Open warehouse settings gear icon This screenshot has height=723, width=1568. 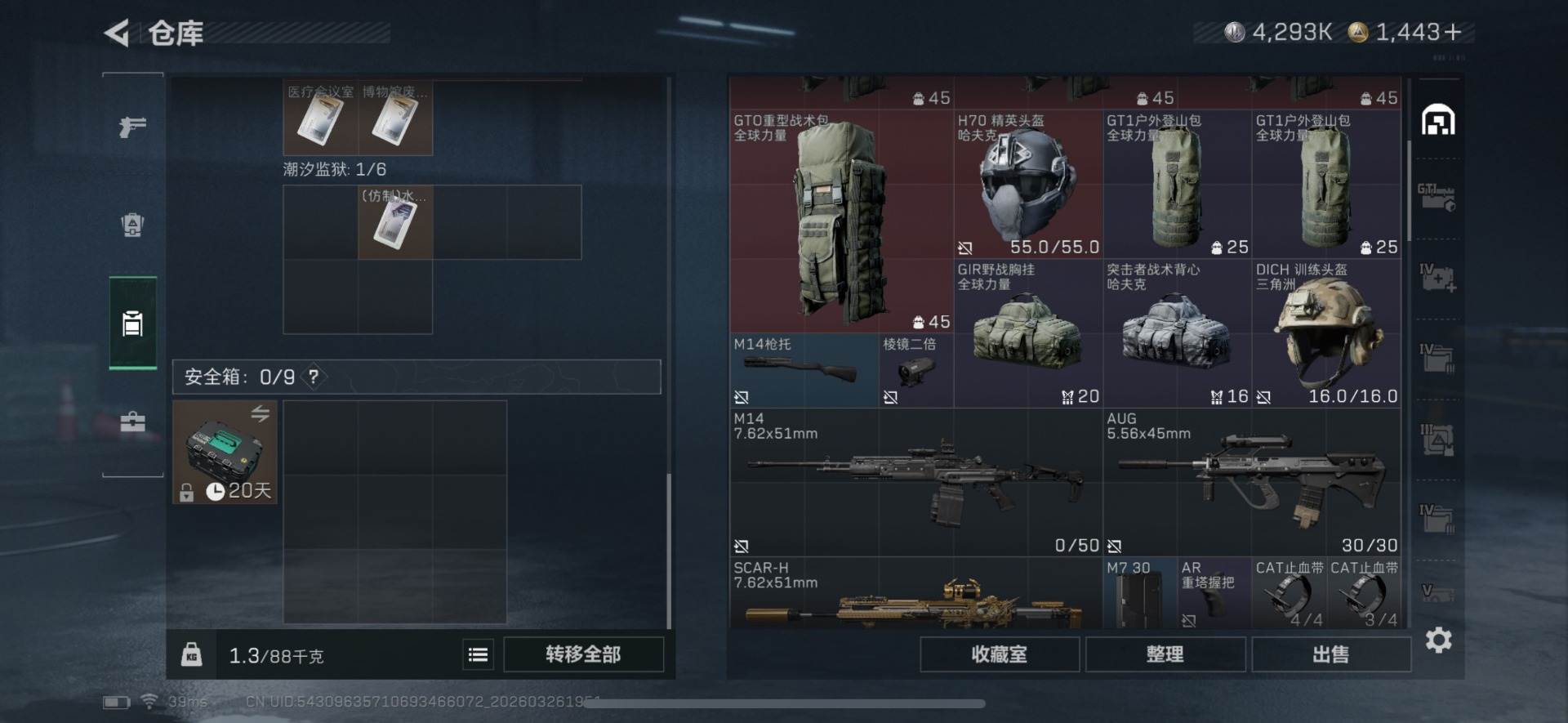[x=1438, y=640]
